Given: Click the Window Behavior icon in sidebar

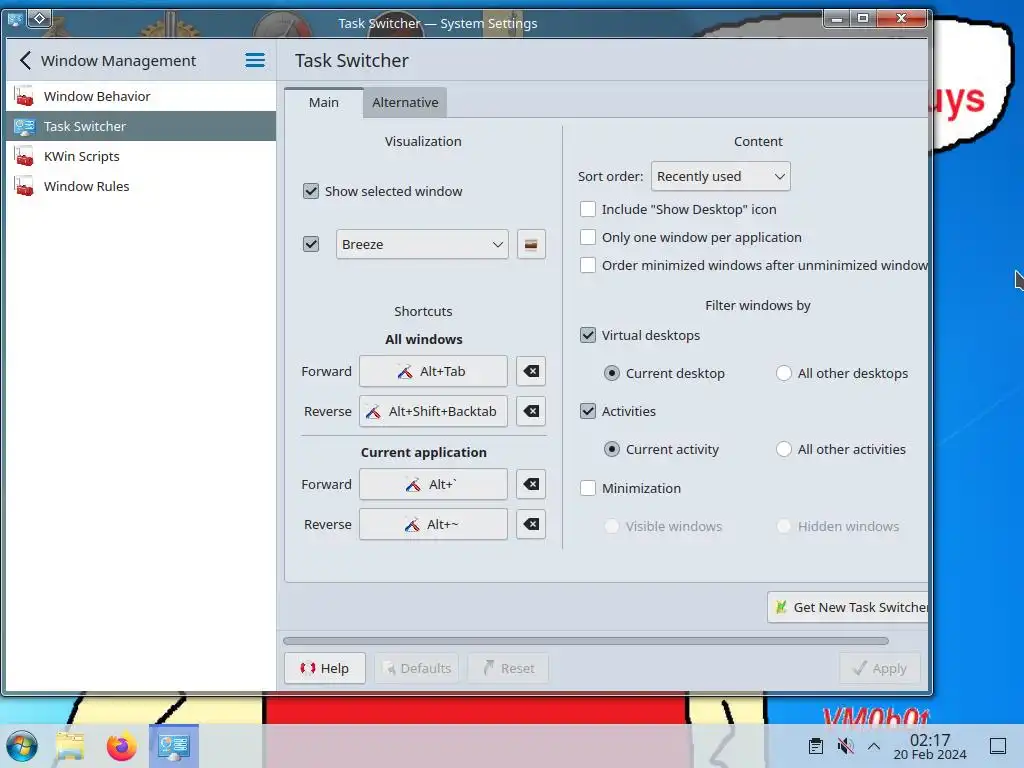Looking at the screenshot, I should tap(24, 96).
